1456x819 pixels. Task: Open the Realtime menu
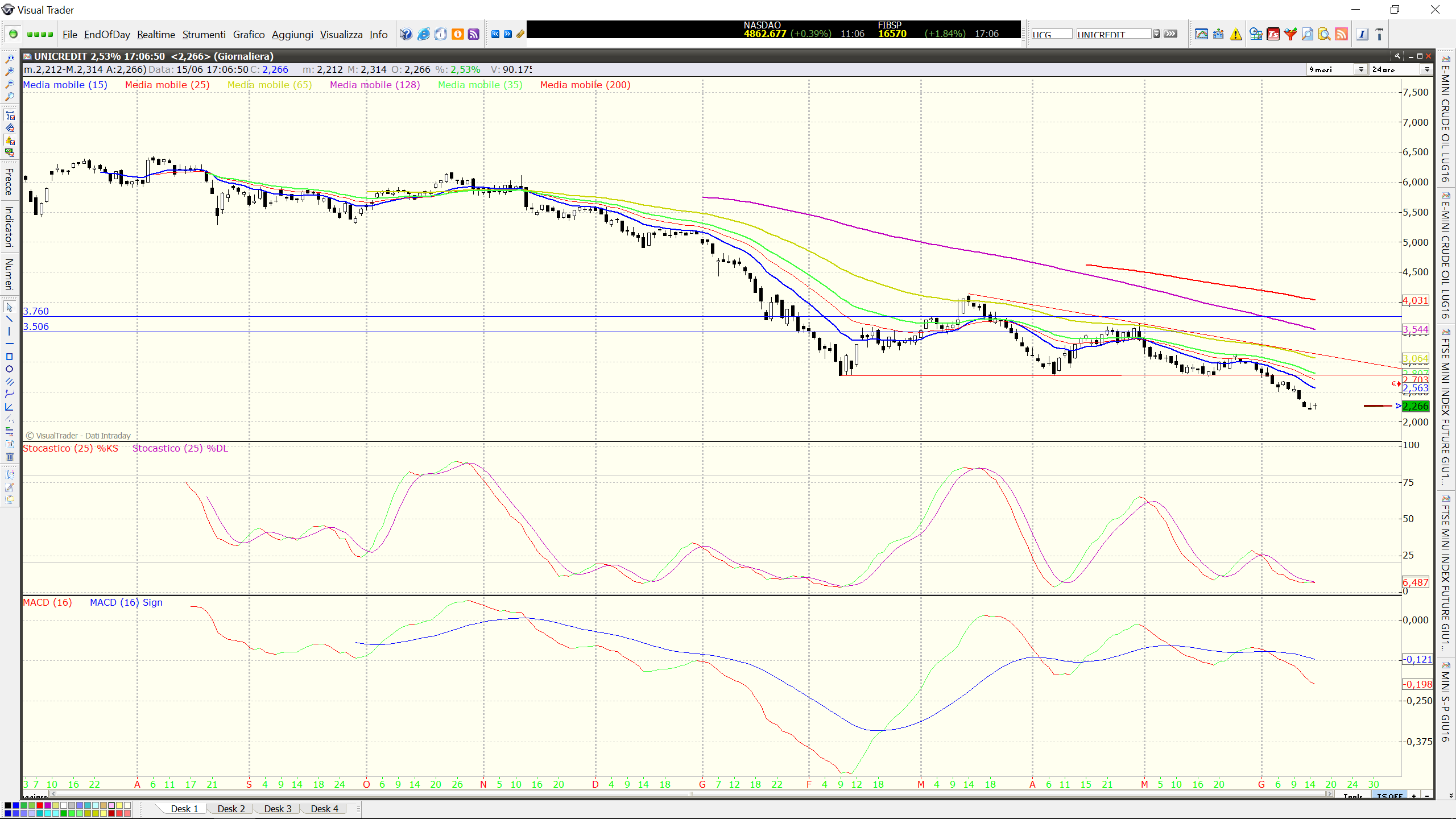(x=156, y=35)
